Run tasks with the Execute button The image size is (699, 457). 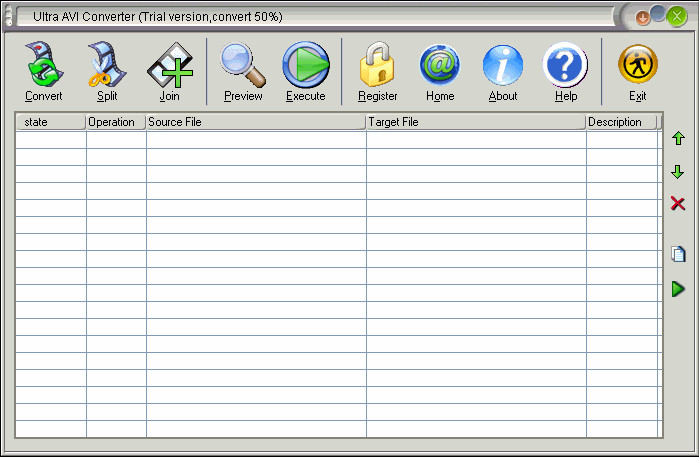coord(306,71)
